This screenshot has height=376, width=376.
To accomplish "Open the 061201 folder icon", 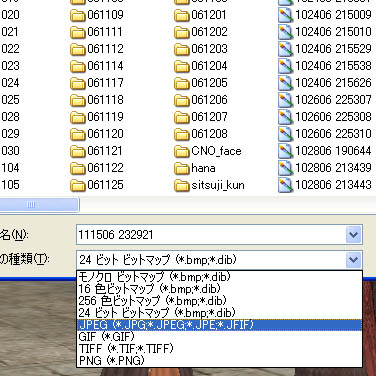I will 182,15.
